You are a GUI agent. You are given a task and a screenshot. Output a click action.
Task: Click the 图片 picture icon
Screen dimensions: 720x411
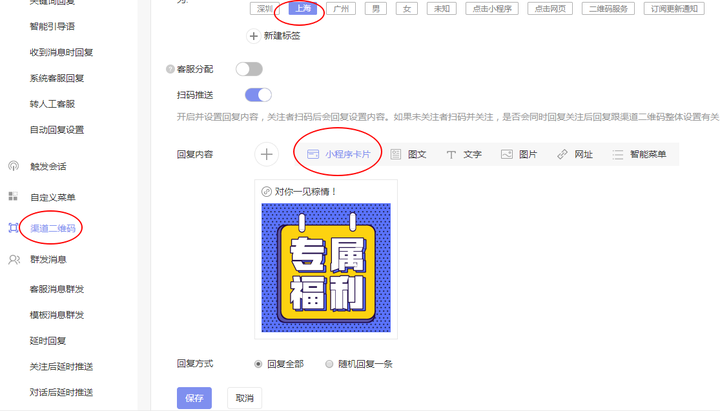(506, 154)
